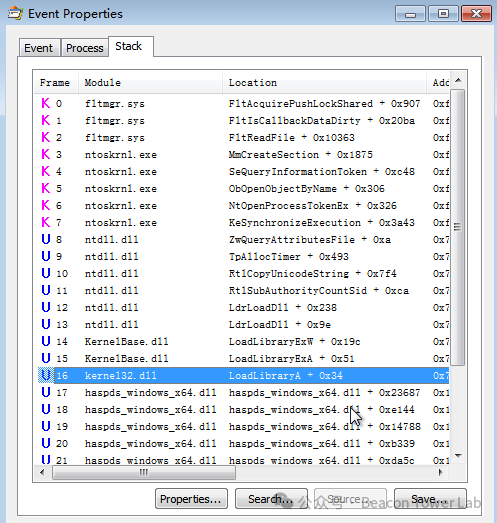Viewport: 497px width, 523px height.
Task: Select NtOpenProcessTokenEx + 0x326 location
Action: point(313,205)
